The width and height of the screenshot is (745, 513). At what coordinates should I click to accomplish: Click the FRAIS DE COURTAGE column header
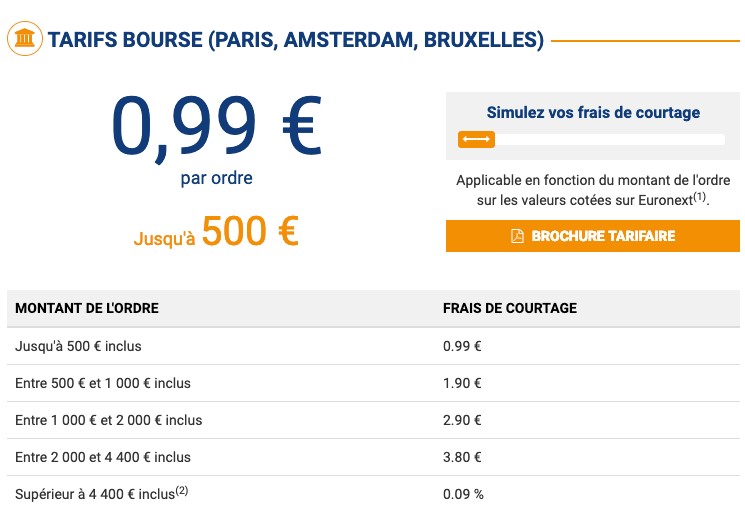coord(510,308)
